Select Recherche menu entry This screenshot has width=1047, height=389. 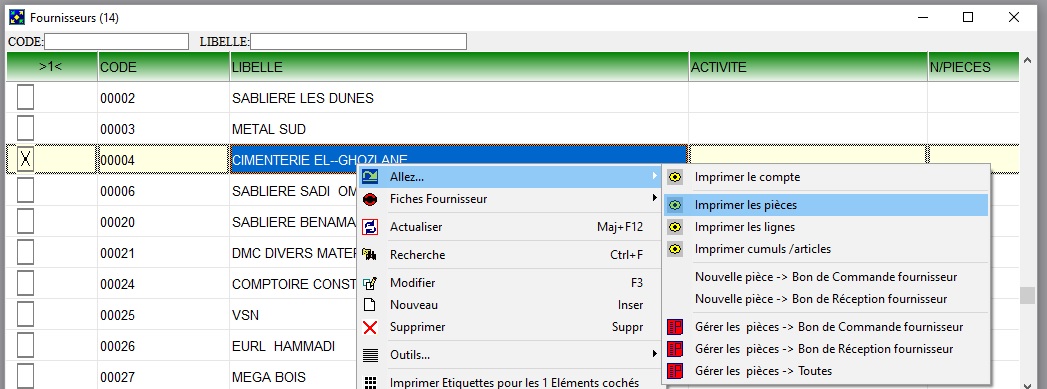[x=510, y=255]
